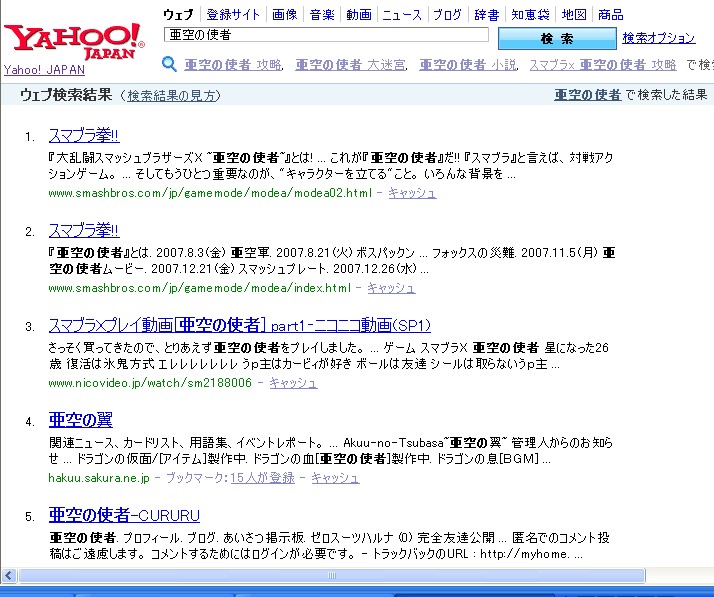Switch to the 地図 tab
This screenshot has width=714, height=597.
(574, 15)
